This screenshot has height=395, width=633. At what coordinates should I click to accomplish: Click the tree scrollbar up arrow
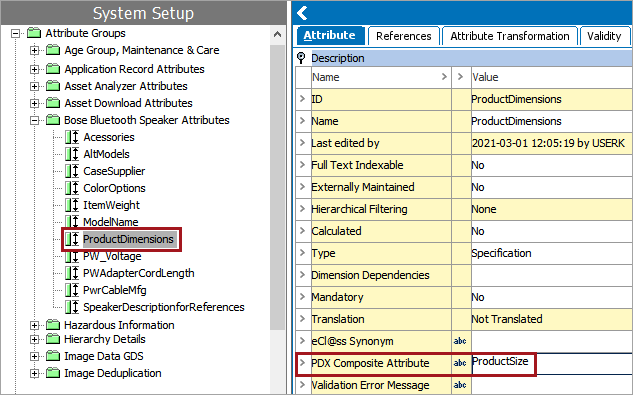click(277, 34)
